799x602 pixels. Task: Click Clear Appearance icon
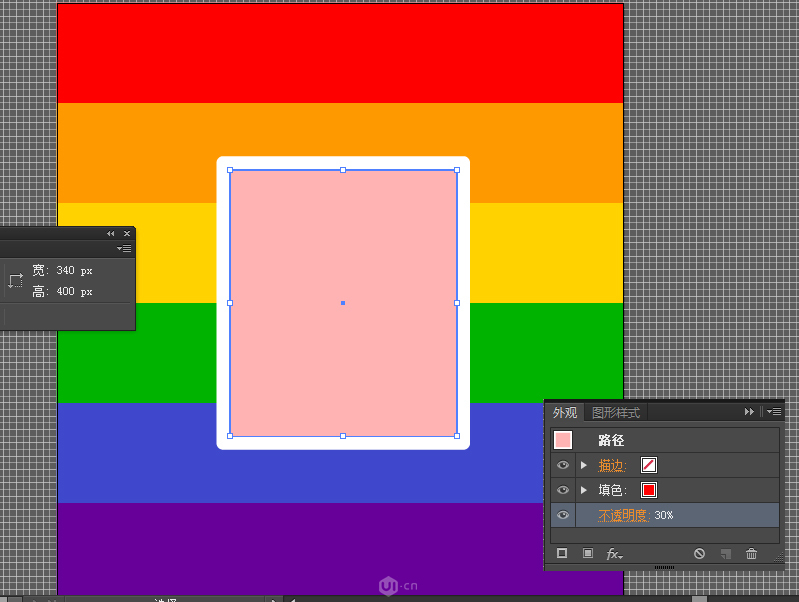[x=700, y=553]
